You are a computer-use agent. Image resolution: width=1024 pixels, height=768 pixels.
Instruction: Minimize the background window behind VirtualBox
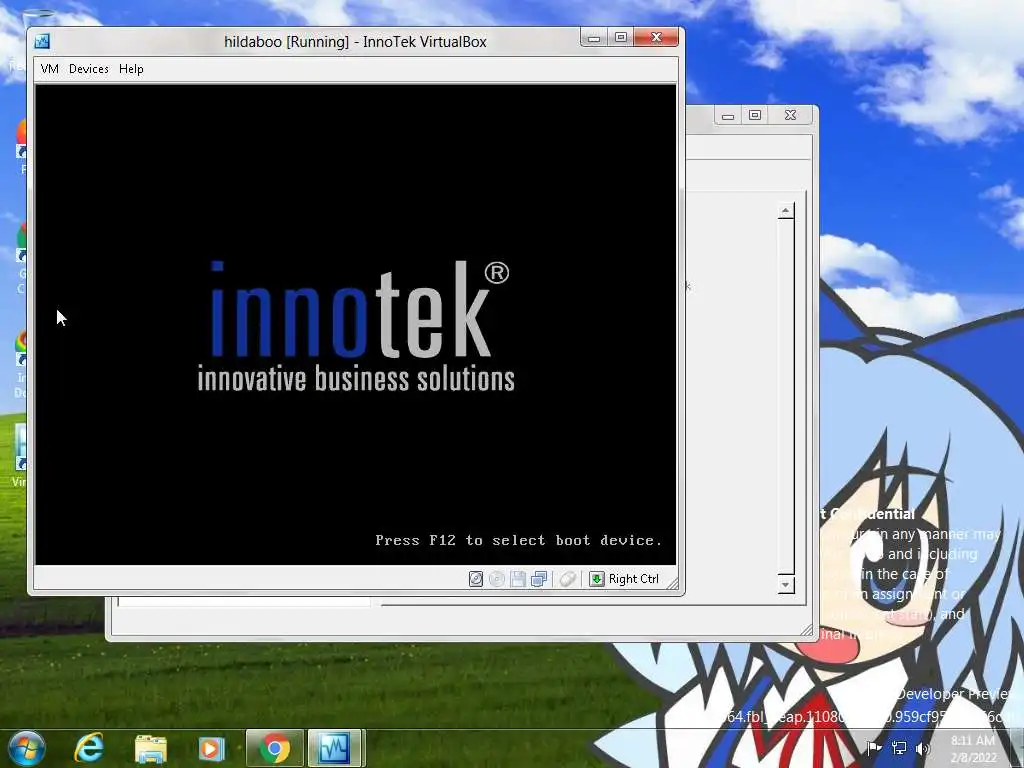pos(728,116)
